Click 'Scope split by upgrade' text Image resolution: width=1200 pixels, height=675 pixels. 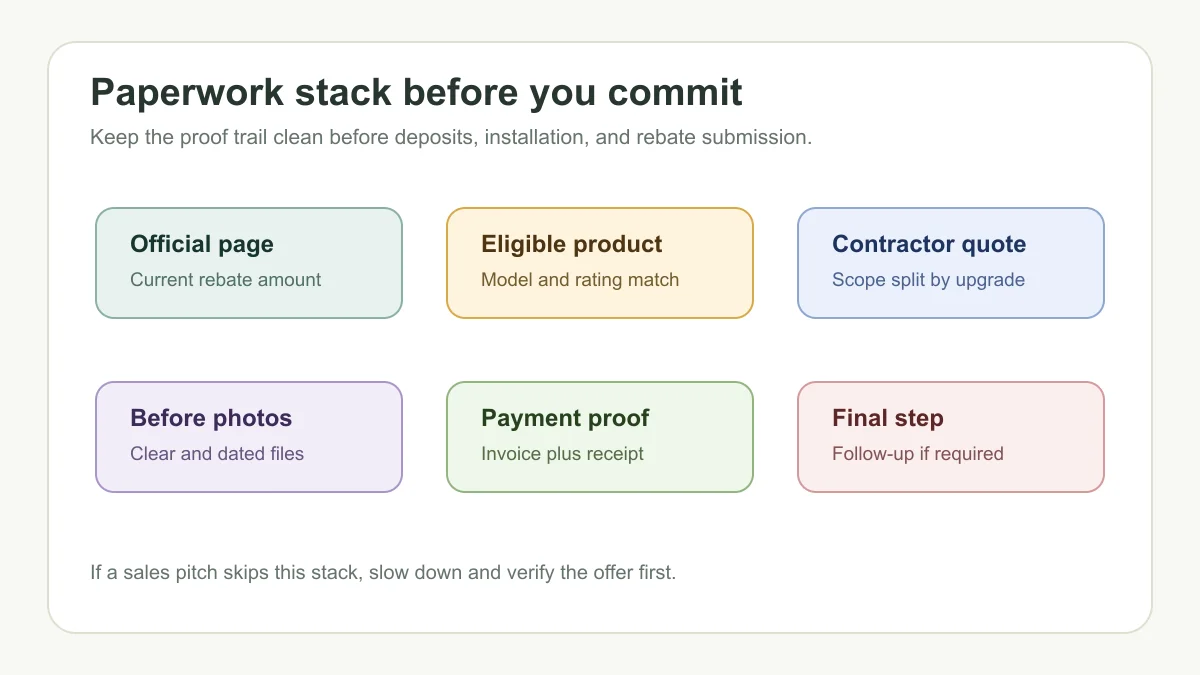[x=929, y=280]
